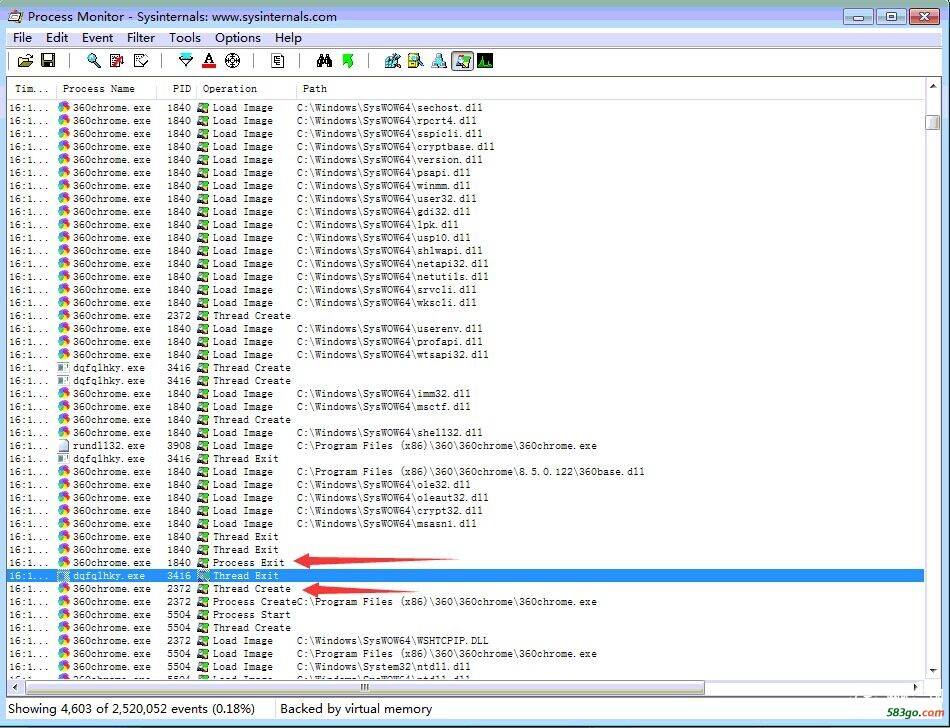Clear the display using the eraser icon

tap(141, 61)
